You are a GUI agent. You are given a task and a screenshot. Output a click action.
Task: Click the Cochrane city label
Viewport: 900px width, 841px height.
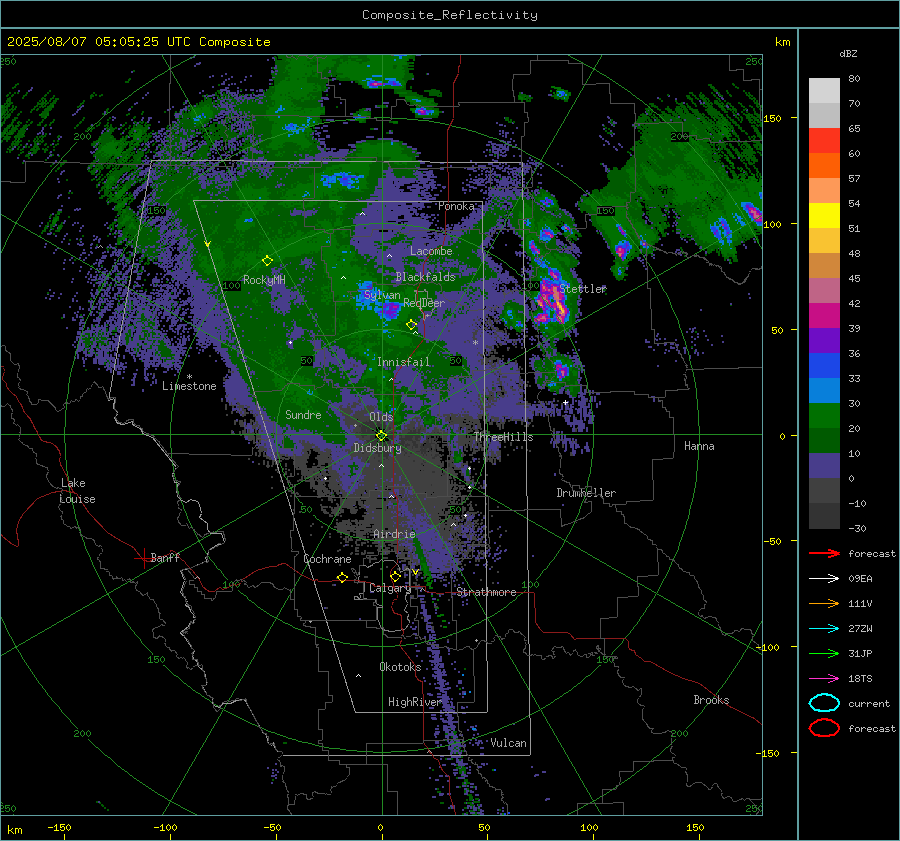tap(327, 559)
